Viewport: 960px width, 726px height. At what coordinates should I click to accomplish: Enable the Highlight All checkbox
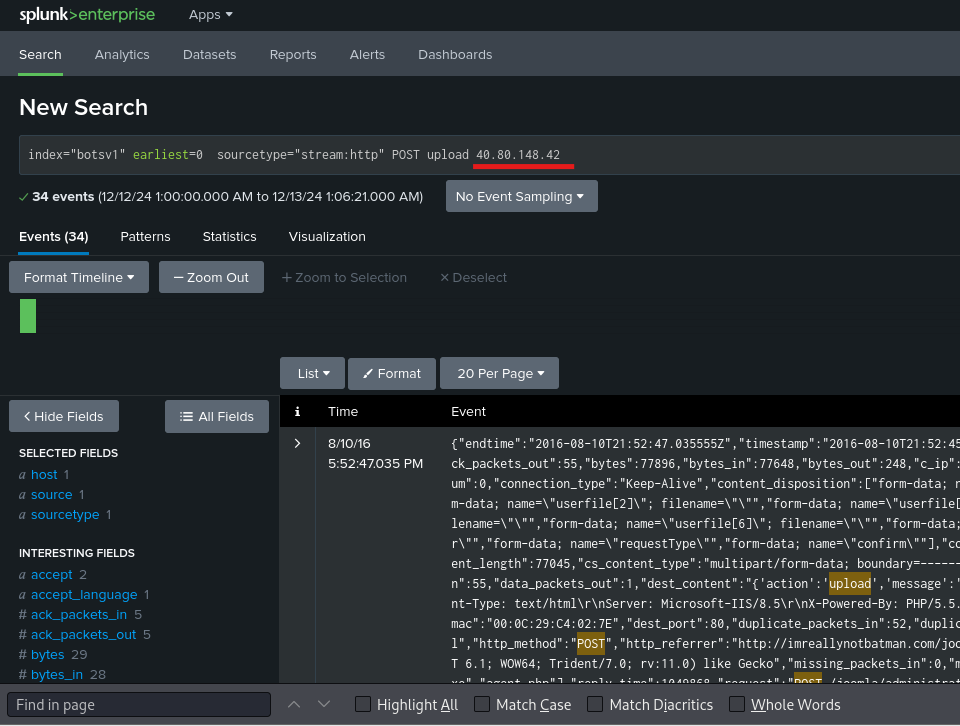pos(363,705)
